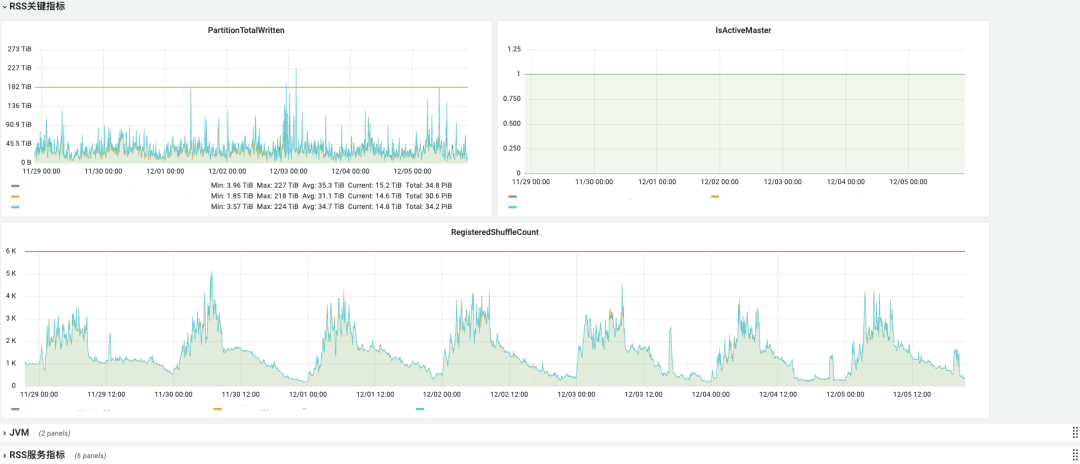
Task: Click the "(6 panels)" label
Action: (90, 456)
